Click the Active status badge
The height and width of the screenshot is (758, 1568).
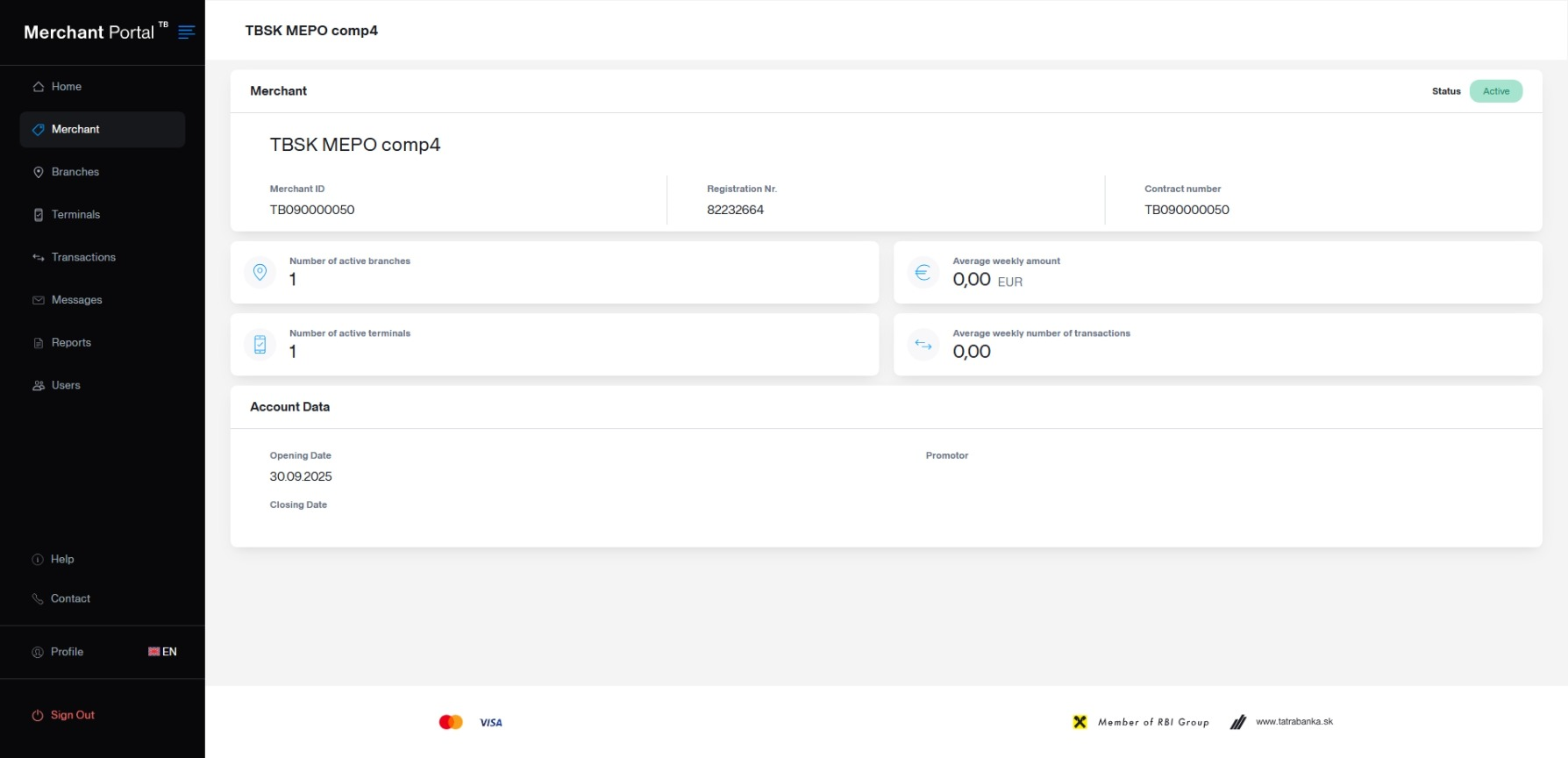coord(1495,91)
